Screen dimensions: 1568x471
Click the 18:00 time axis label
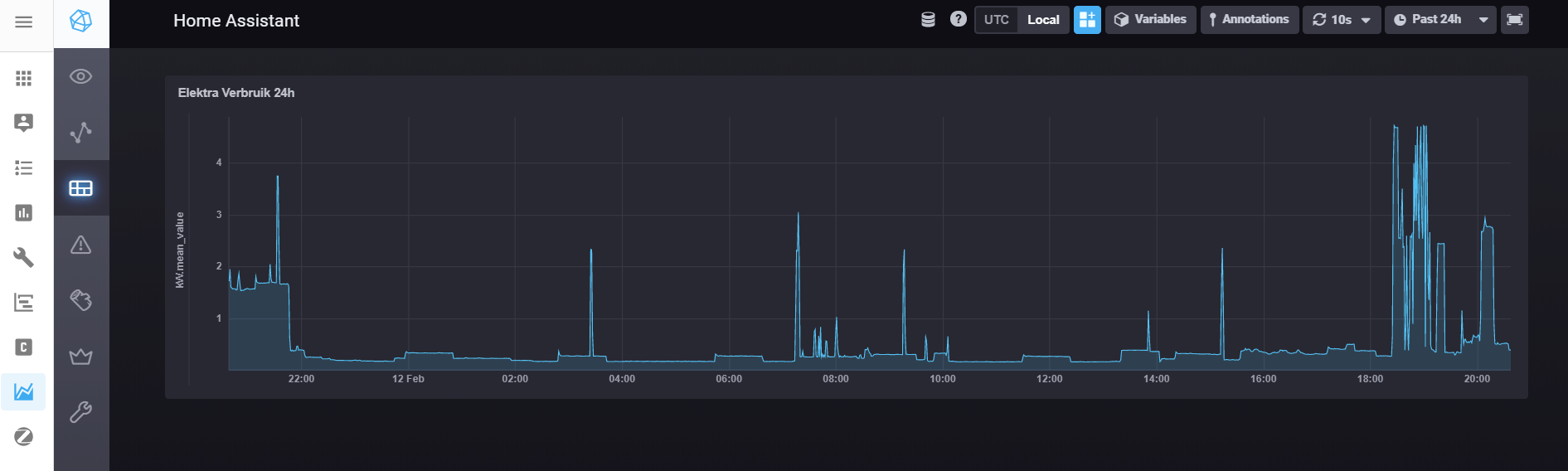[x=1371, y=379]
